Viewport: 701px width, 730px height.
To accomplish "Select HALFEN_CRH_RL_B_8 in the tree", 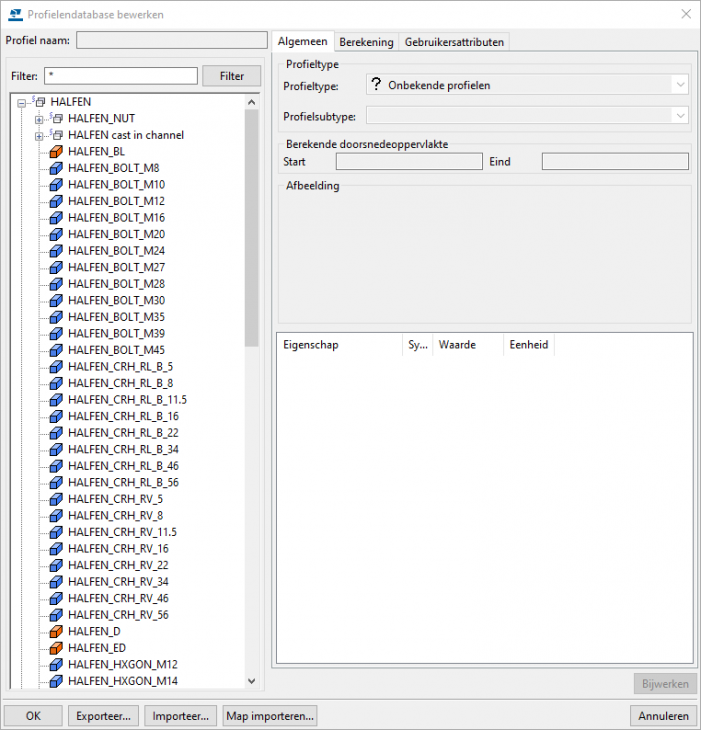I will [121, 383].
